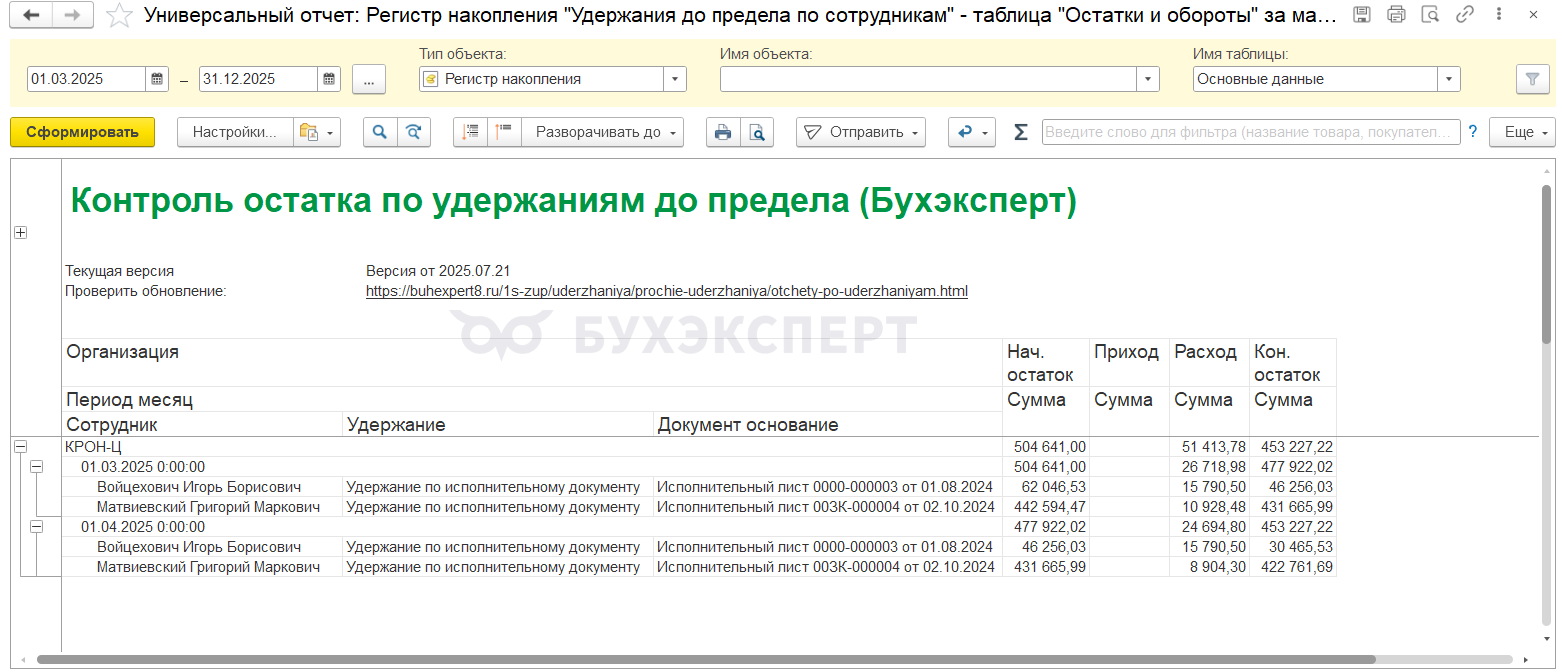The width and height of the screenshot is (1562, 672).
Task: Select the КРОН-Ц organization row
Action: (x=532, y=447)
